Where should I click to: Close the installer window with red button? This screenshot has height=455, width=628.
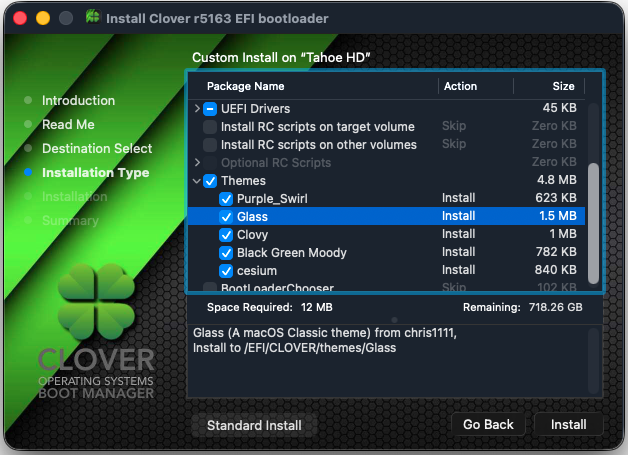click(x=20, y=18)
